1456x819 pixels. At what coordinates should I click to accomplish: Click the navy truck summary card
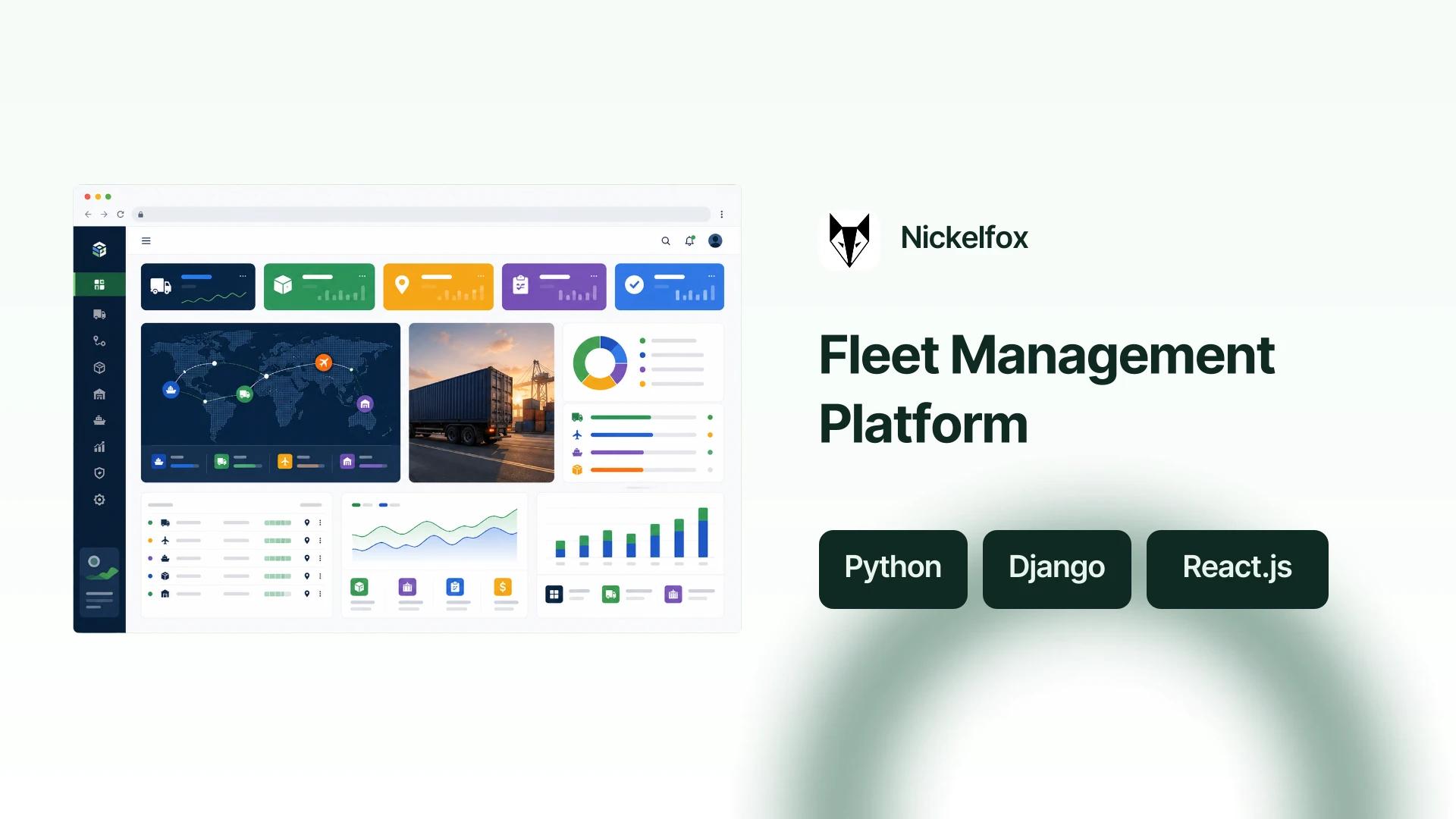pos(198,287)
